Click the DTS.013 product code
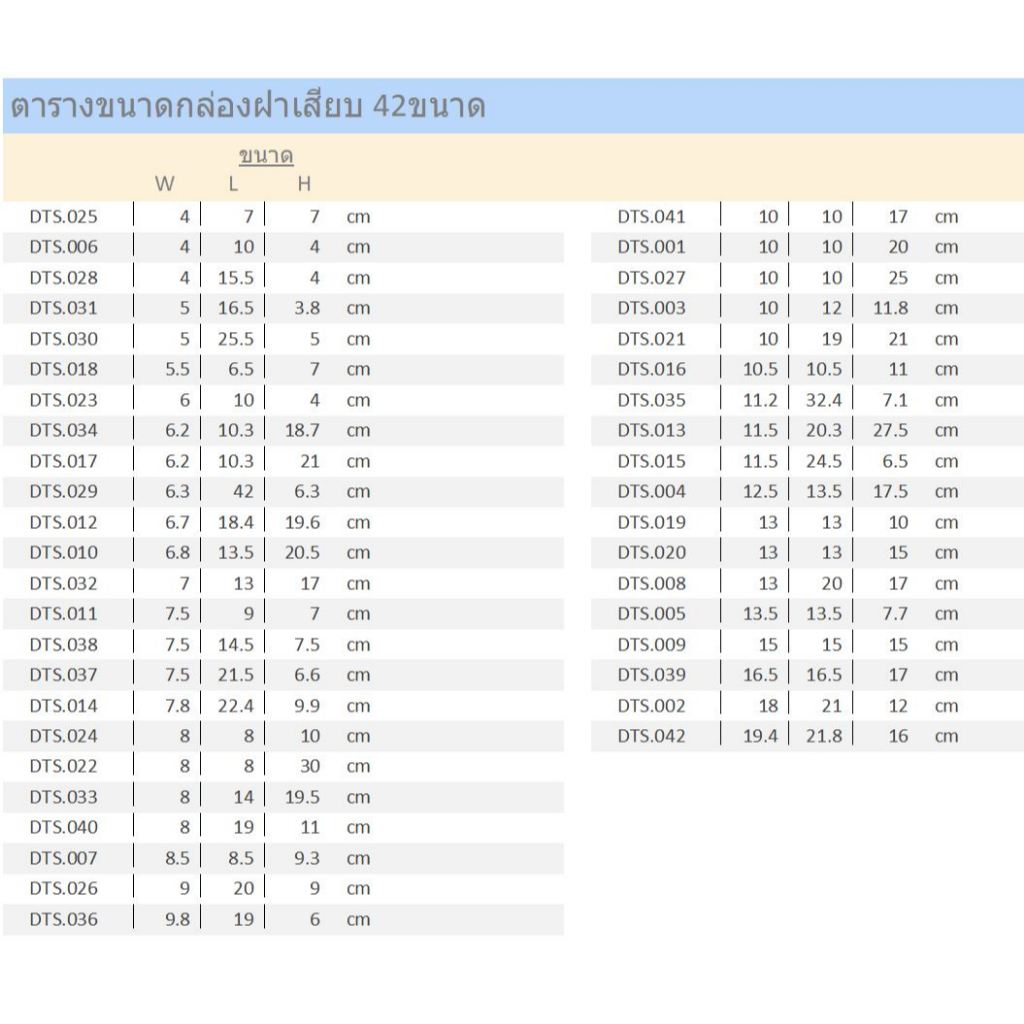Image resolution: width=1024 pixels, height=1024 pixels. coord(651,430)
